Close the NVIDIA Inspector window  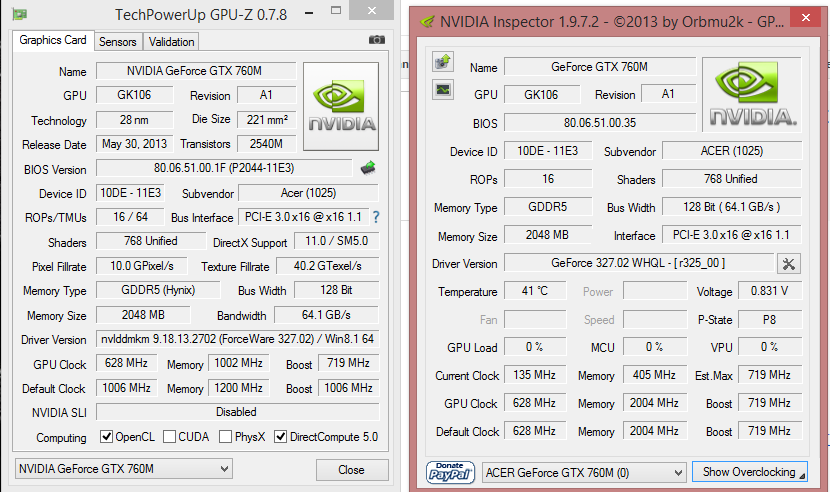(806, 17)
